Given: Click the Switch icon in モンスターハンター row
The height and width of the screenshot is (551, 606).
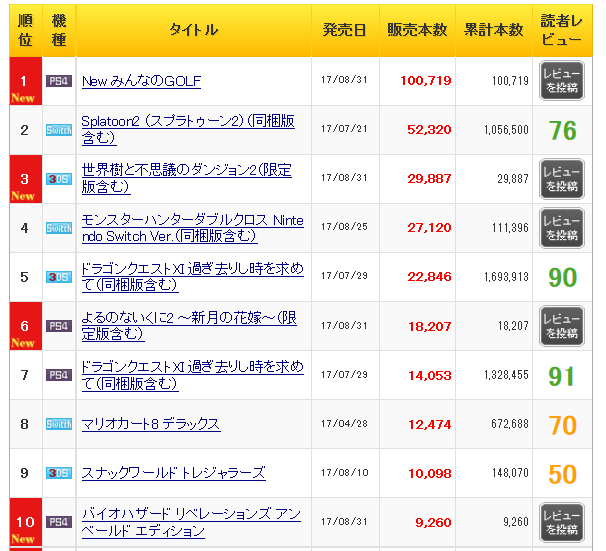Looking at the screenshot, I should 59,228.
